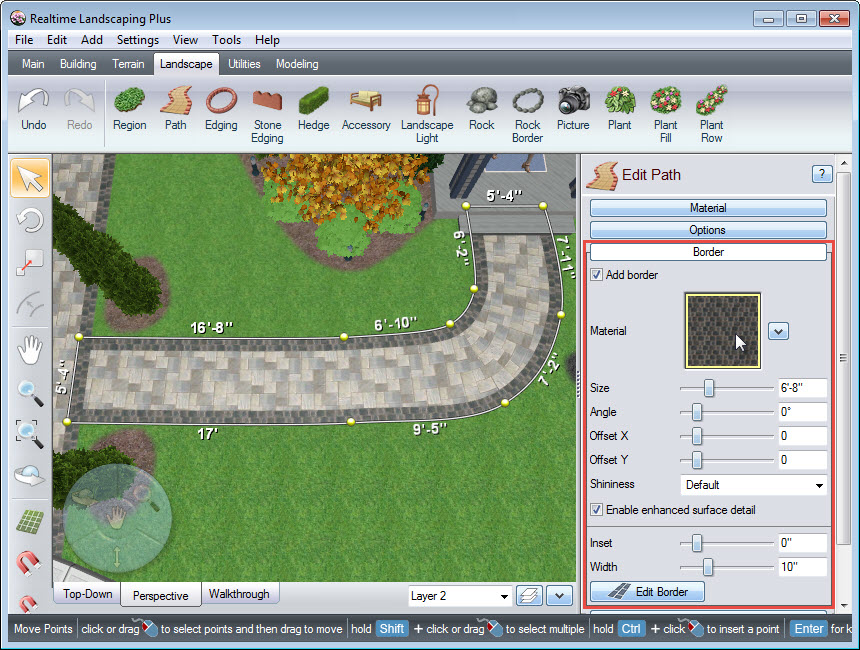Select the zoom extents tool
This screenshot has height=650, width=860.
(29, 434)
